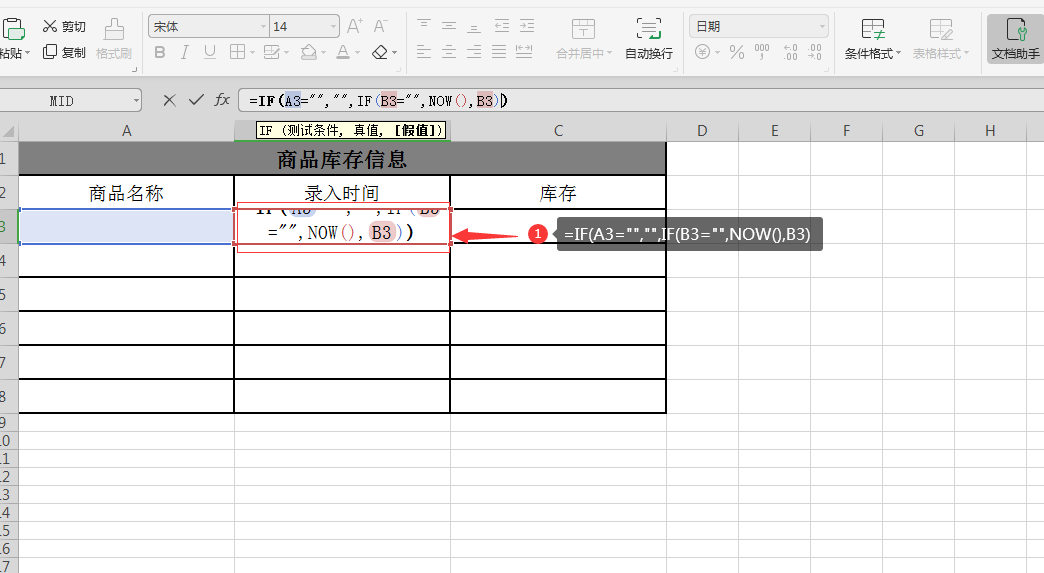This screenshot has height=573, width=1044.
Task: Click the 库存 header cell
Action: (x=558, y=193)
